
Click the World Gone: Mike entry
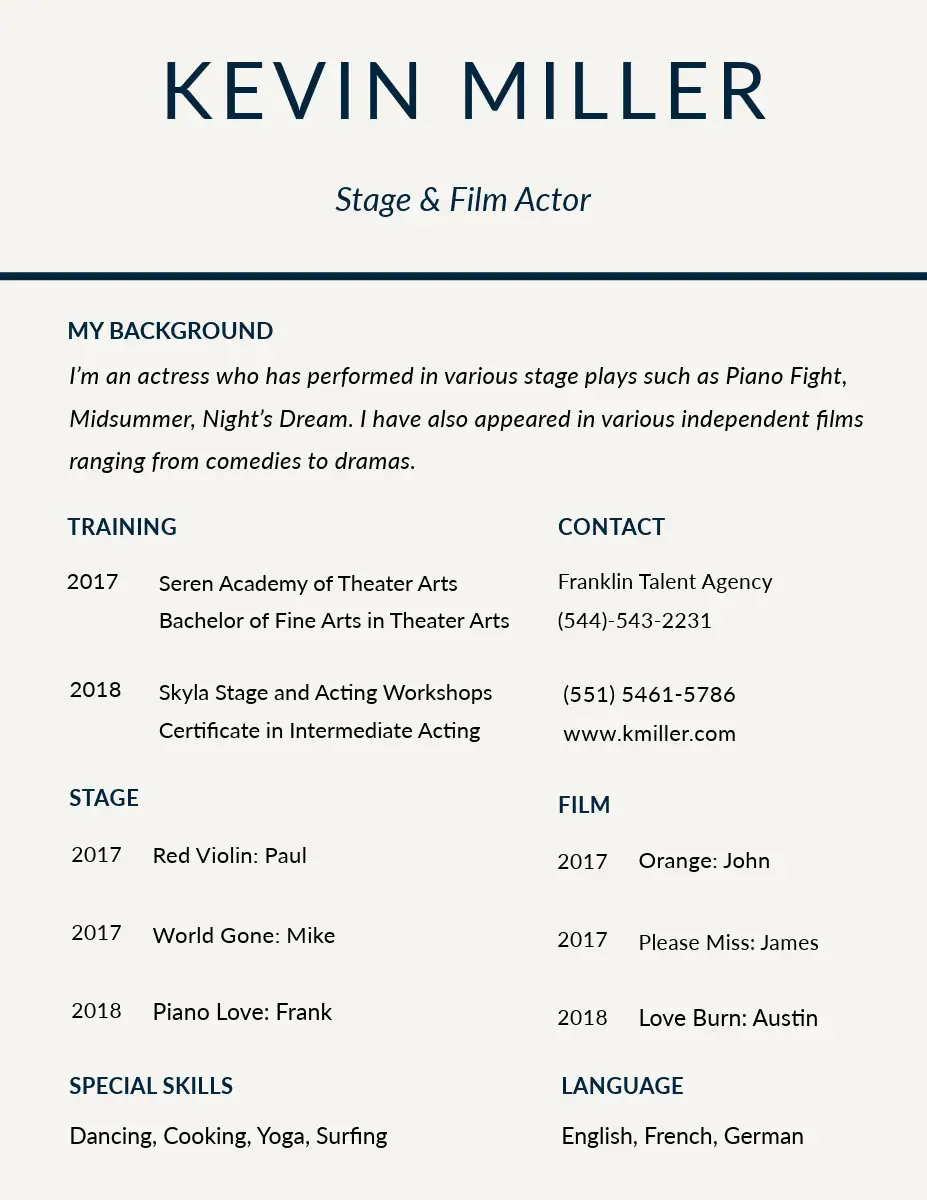coord(243,936)
